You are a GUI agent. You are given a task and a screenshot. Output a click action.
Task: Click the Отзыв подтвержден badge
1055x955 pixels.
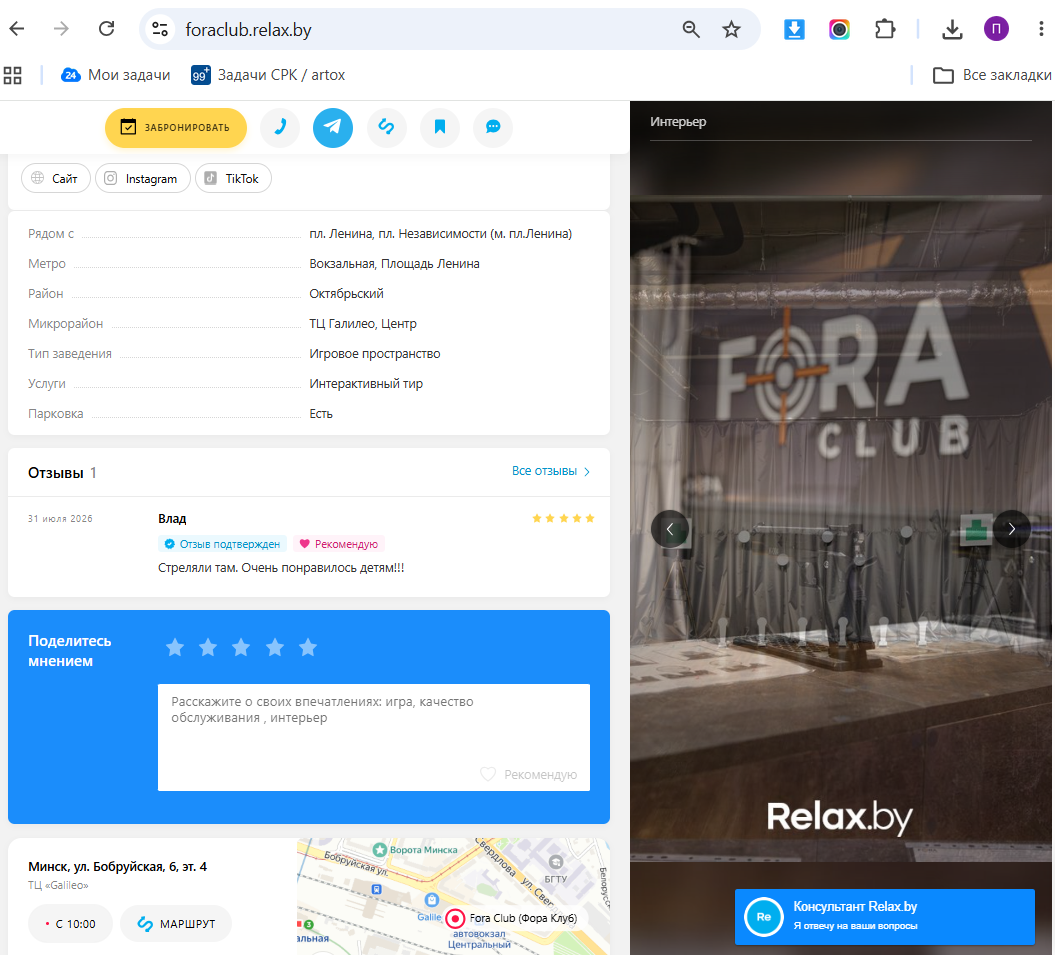tap(223, 544)
